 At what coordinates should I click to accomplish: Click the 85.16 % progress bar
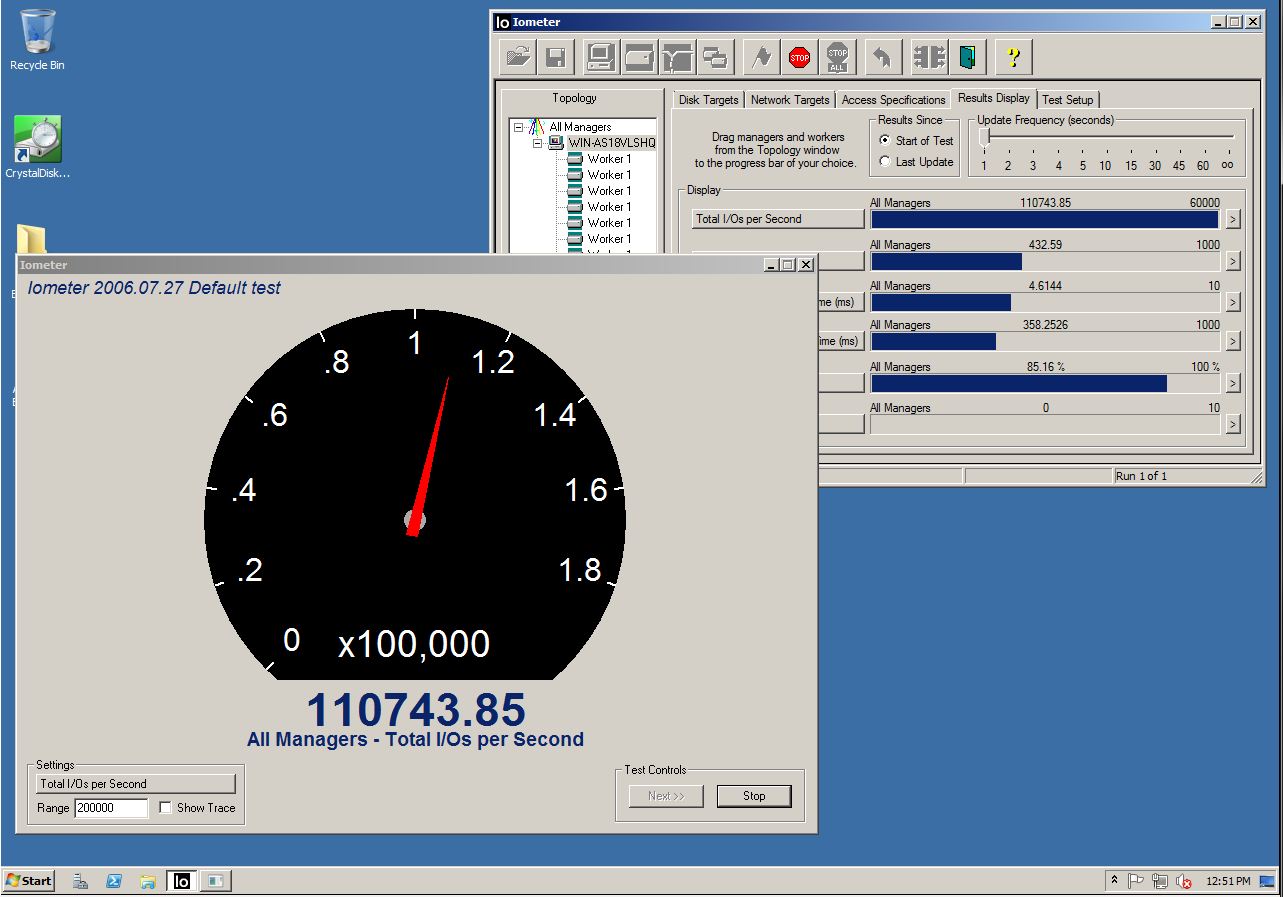1045,384
